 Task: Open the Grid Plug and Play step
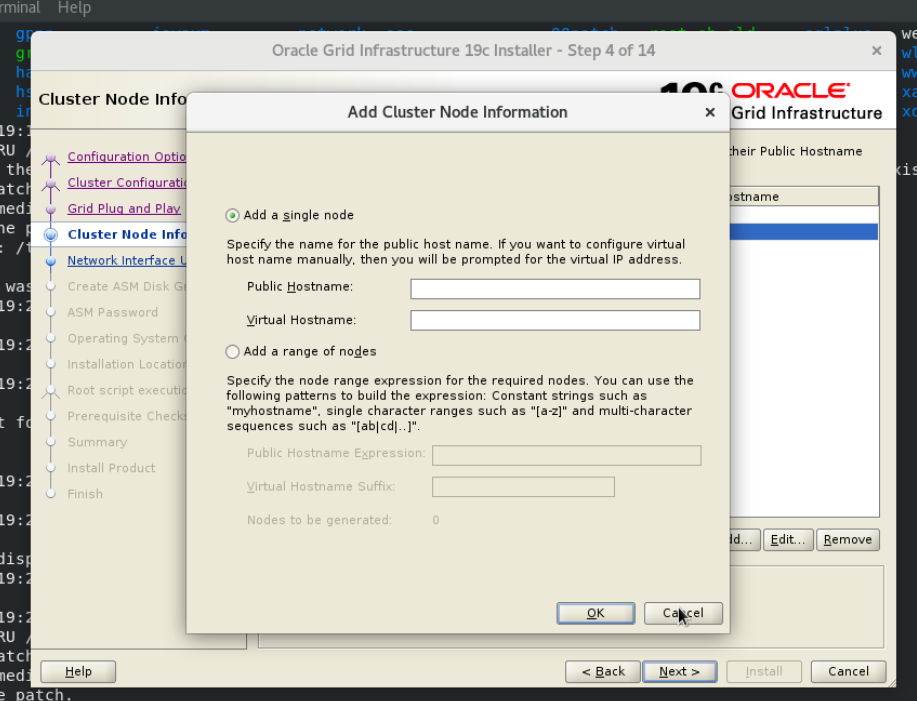coord(124,209)
